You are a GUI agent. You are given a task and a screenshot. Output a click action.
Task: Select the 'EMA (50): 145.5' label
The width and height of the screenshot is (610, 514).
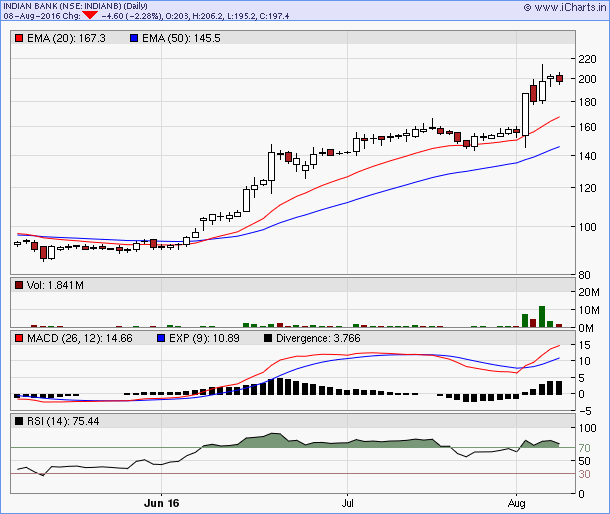181,38
